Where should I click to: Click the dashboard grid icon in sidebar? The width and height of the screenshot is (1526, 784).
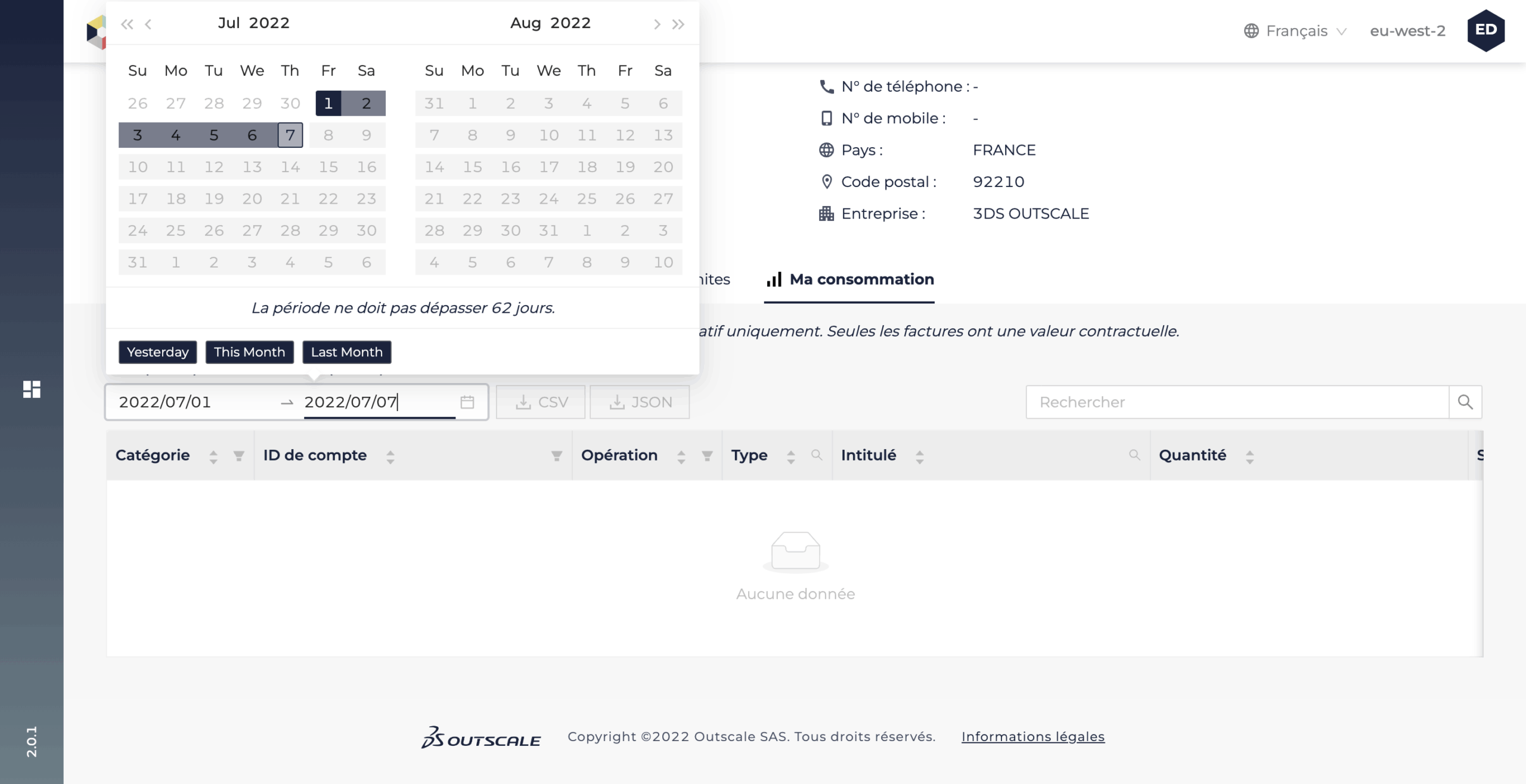(x=32, y=389)
